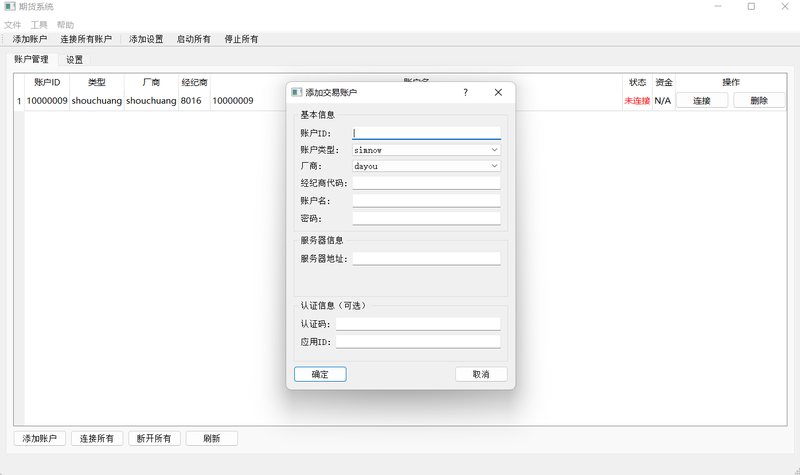Click the 资金 column header
800x475 pixels.
pyautogui.click(x=664, y=82)
